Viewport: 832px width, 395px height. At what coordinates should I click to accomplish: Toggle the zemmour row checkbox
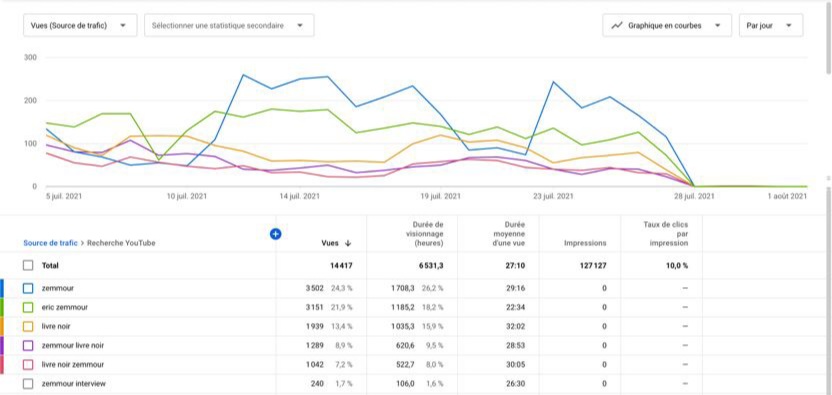pos(28,288)
